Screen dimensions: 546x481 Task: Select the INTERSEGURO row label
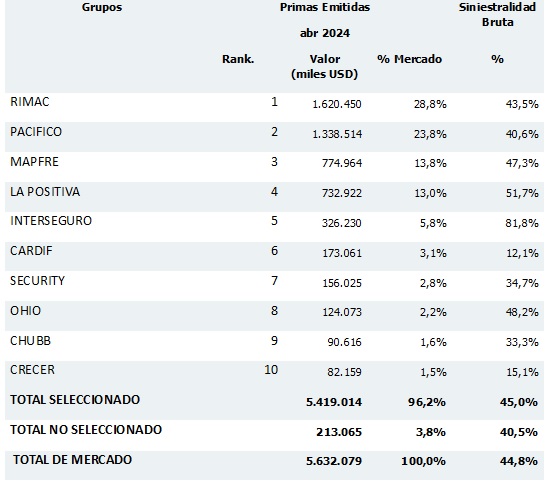tap(51, 221)
